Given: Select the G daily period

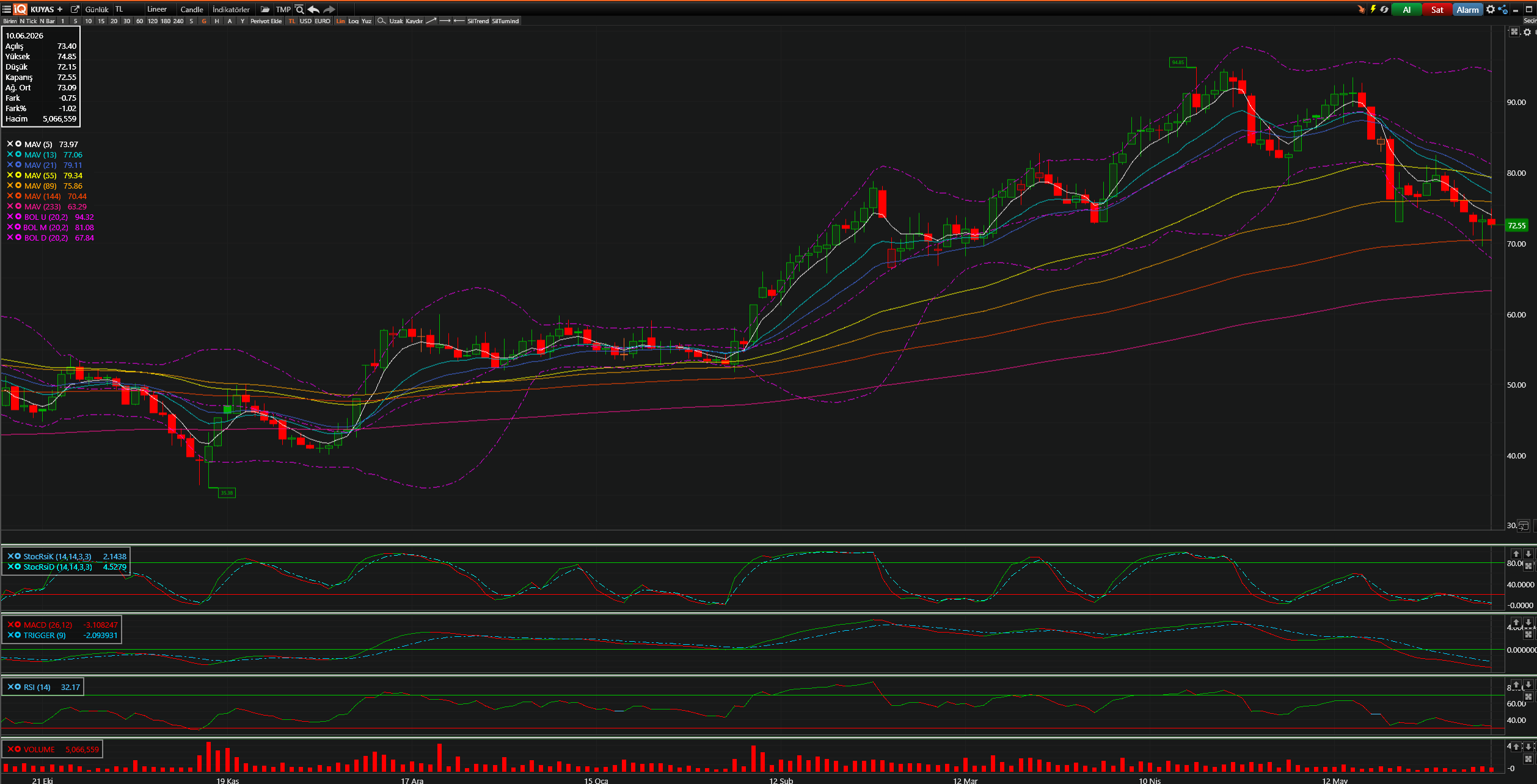Looking at the screenshot, I should click(x=204, y=21).
